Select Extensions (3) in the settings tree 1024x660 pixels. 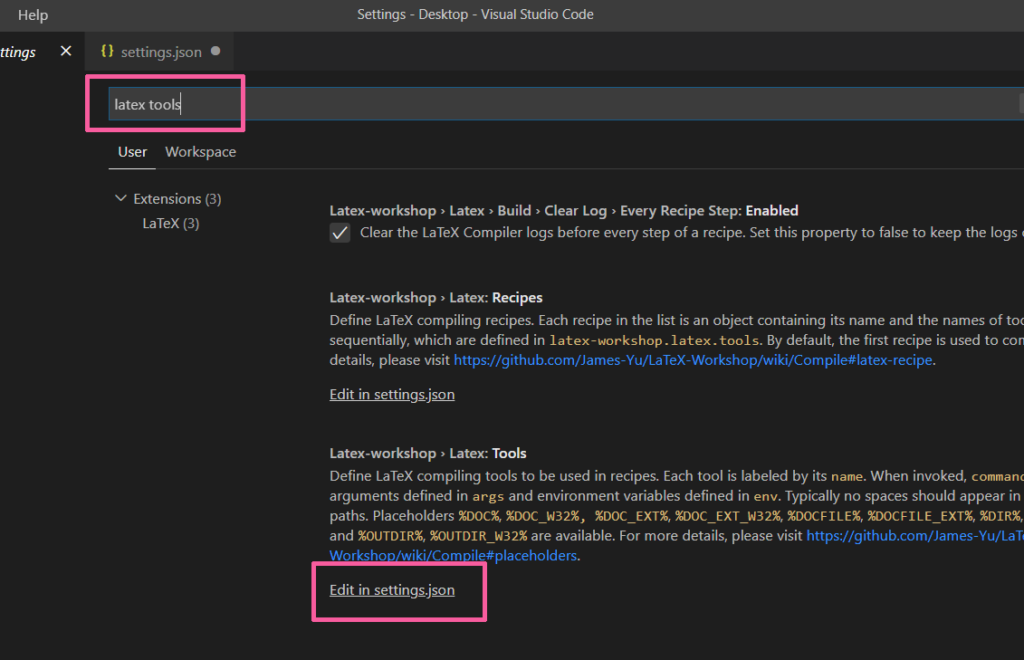click(x=177, y=198)
